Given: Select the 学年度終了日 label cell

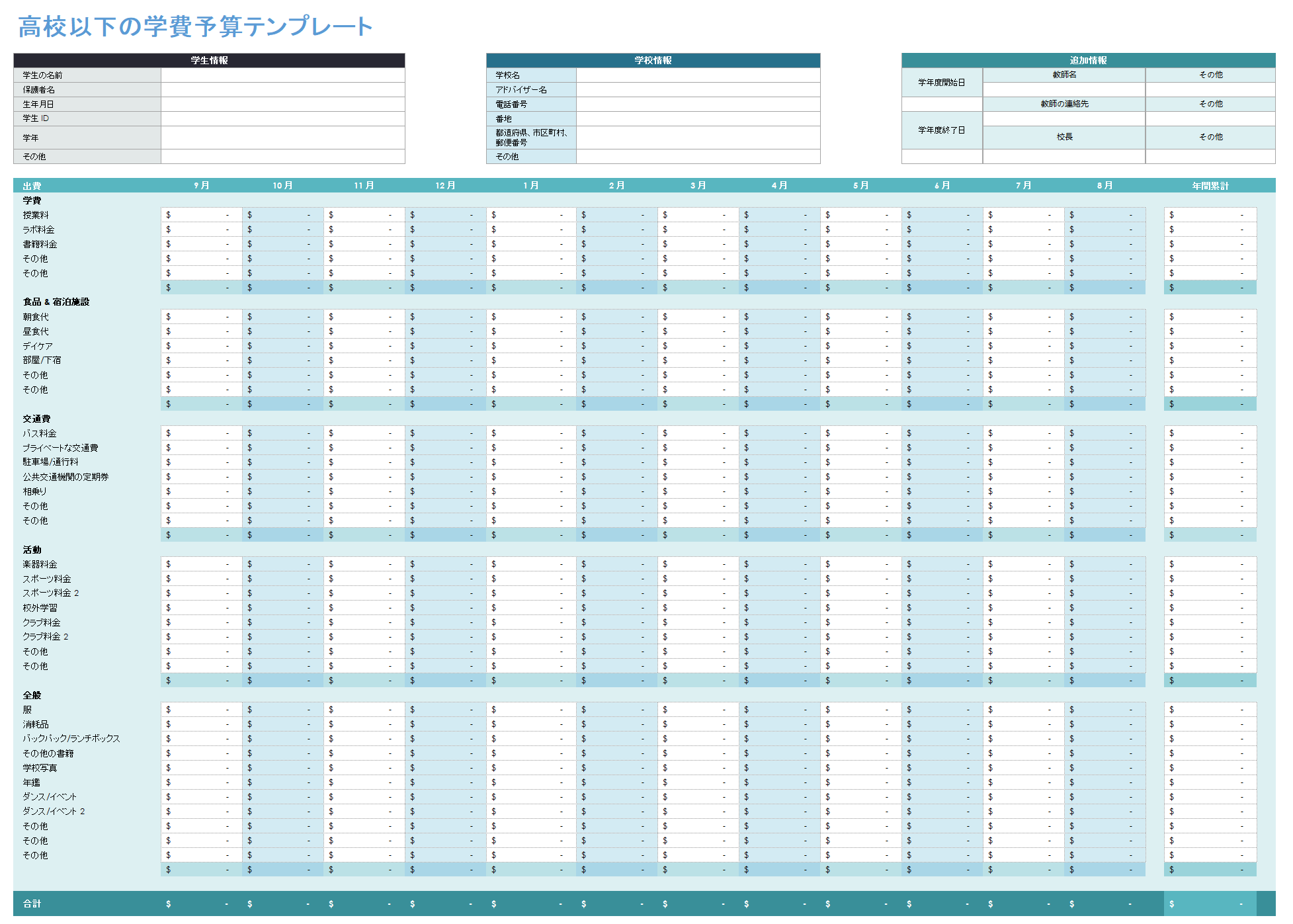Looking at the screenshot, I should coord(942,130).
